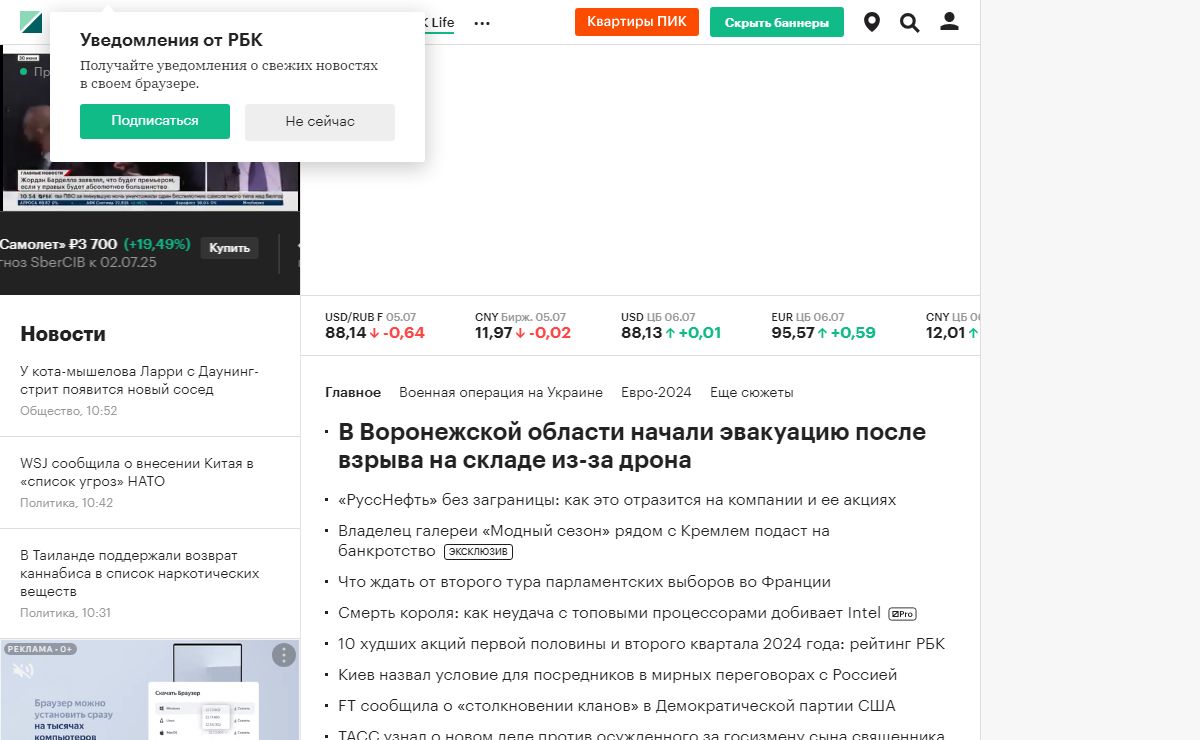Open the «РуссНефть» без заграницы article
This screenshot has width=1200, height=740.
[x=617, y=499]
